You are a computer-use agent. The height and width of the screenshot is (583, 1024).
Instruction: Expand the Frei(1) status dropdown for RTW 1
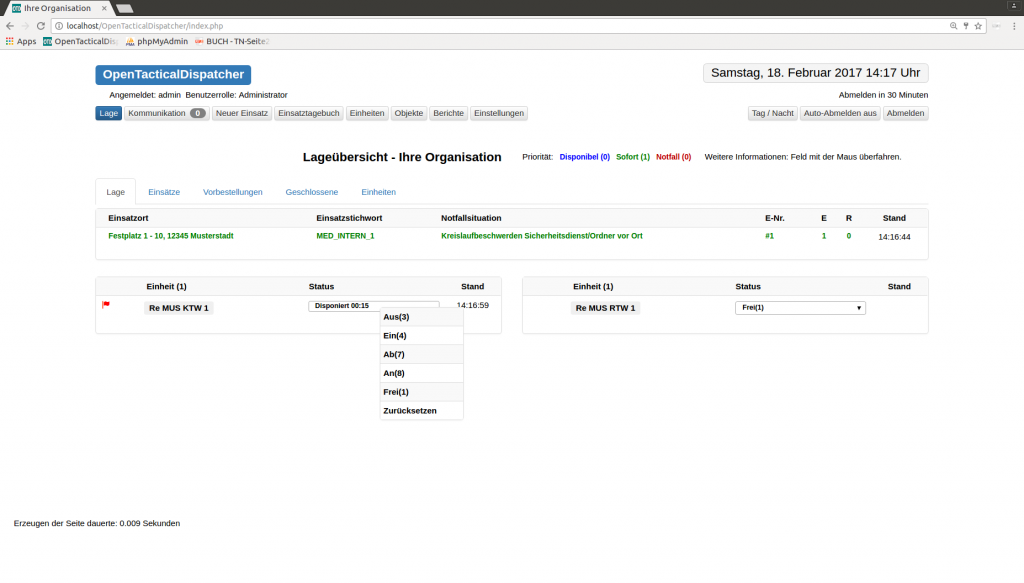[x=800, y=307]
